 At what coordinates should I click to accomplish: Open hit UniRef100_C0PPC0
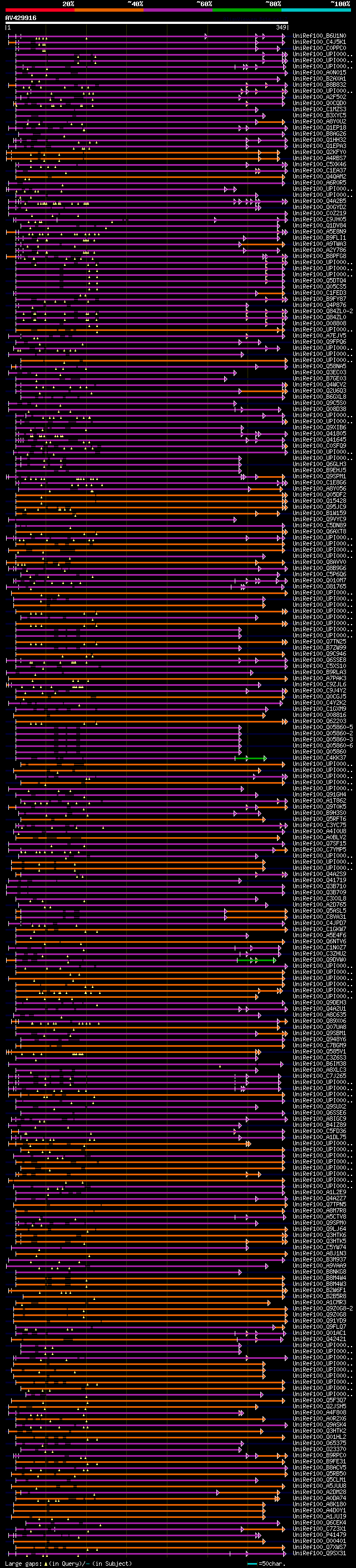319,48
